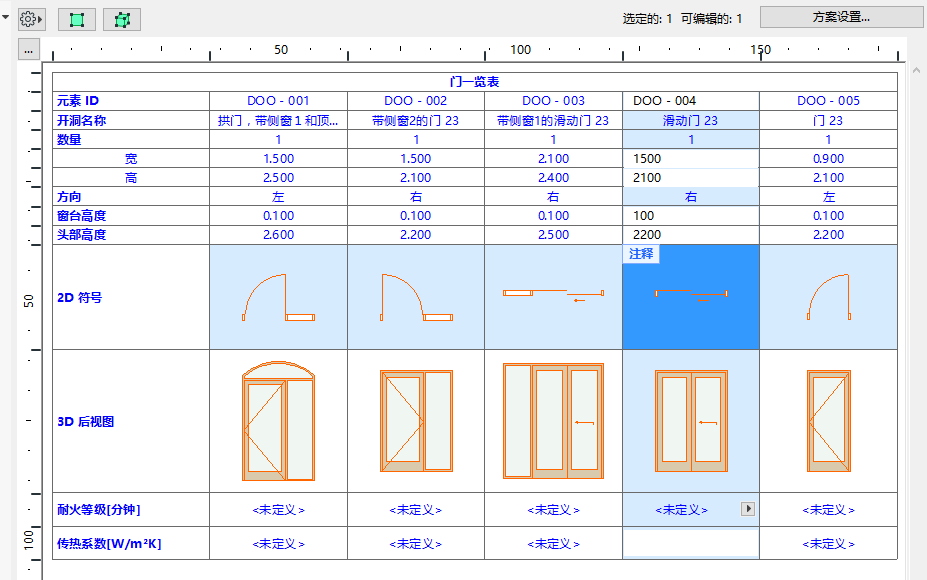Click the 头部高度 field showing 2200
Viewport: 927px width, 580px height.
tap(688, 234)
